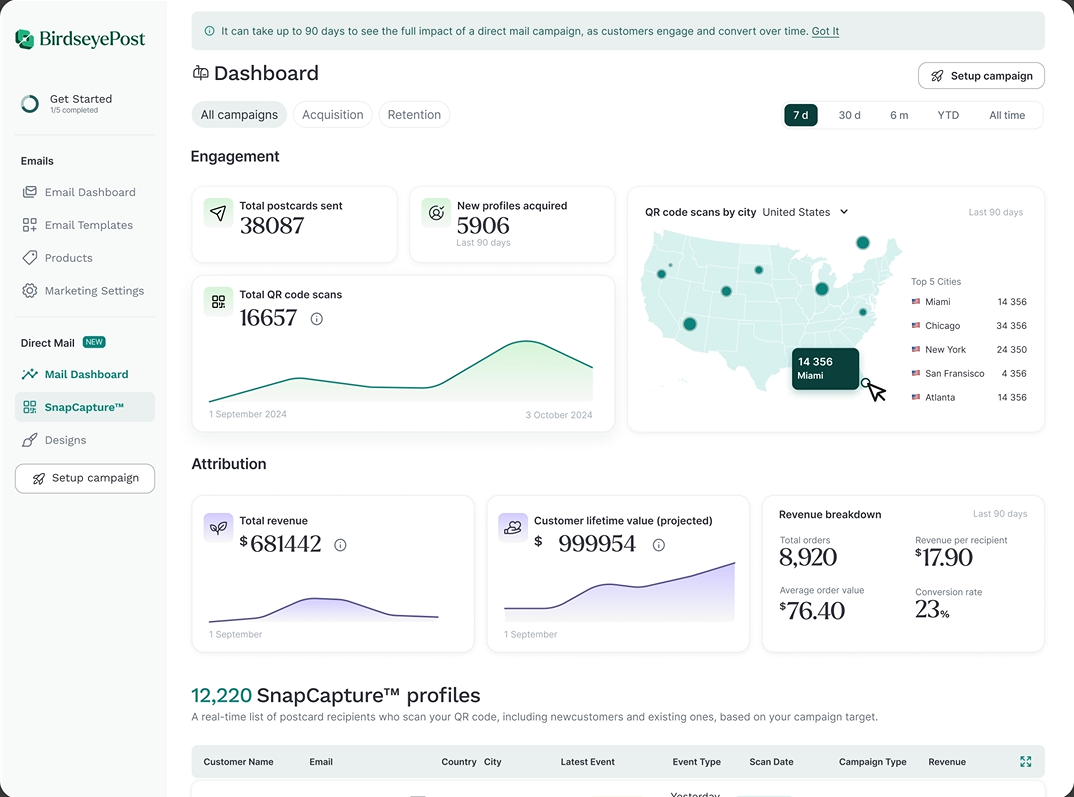Select the 30 d time range
Image resolution: width=1074 pixels, height=797 pixels.
click(849, 115)
